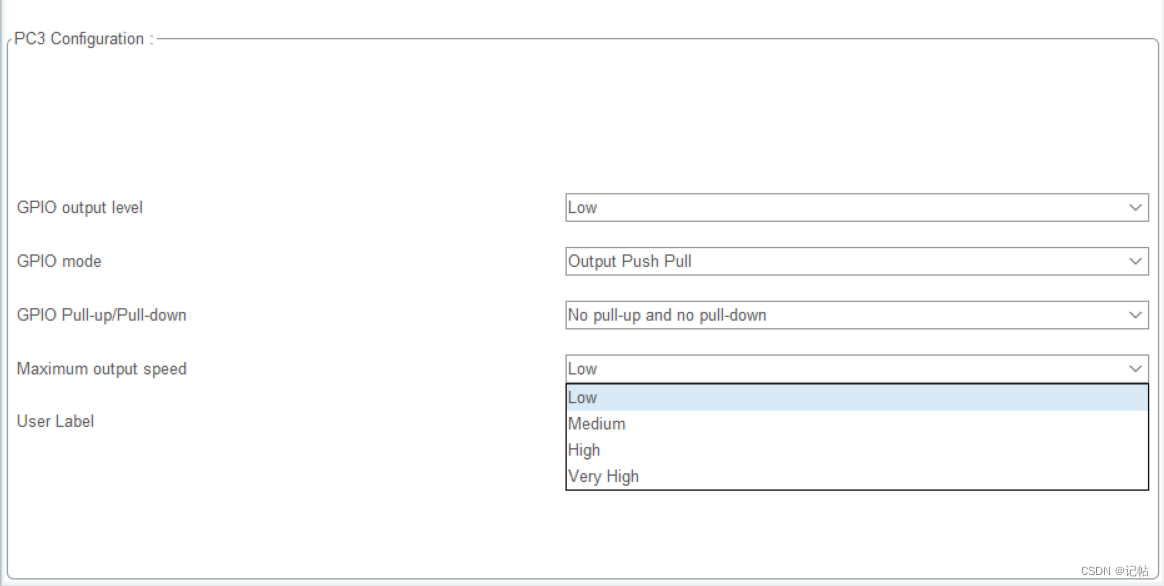
Task: Click the 'GPIO mode' label
Action: pos(59,262)
